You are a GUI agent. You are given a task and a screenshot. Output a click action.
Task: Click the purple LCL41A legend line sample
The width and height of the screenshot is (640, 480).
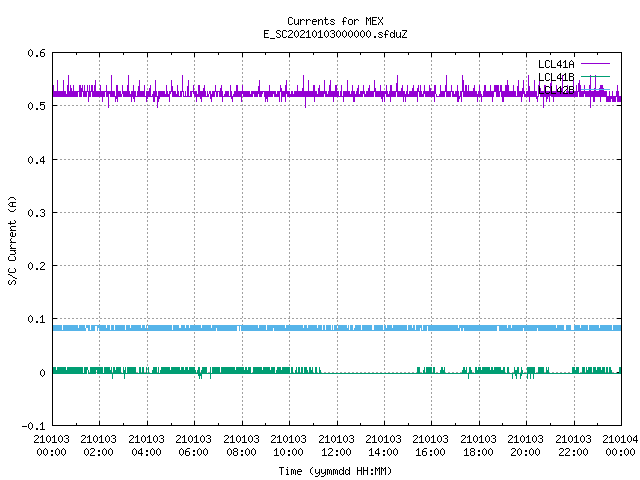tap(595, 64)
